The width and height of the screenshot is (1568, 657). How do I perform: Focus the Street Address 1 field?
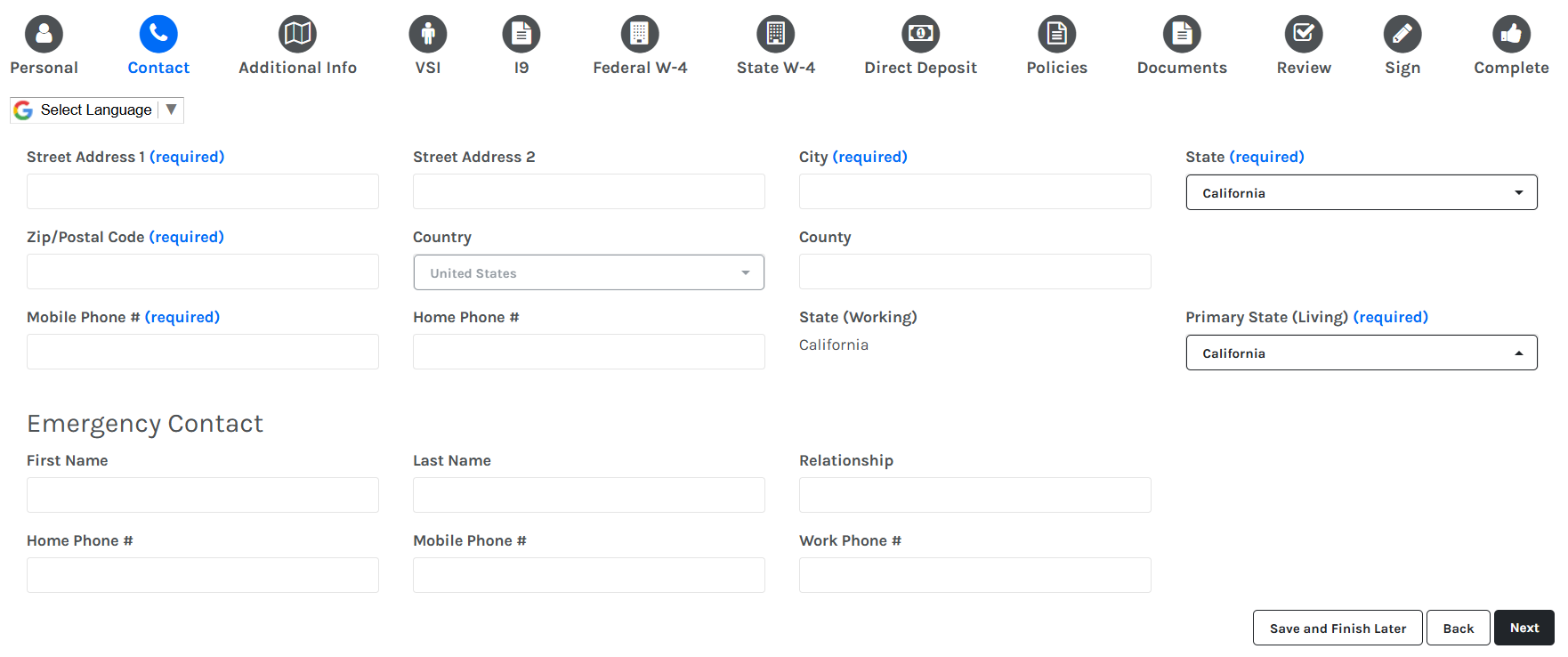pyautogui.click(x=203, y=191)
